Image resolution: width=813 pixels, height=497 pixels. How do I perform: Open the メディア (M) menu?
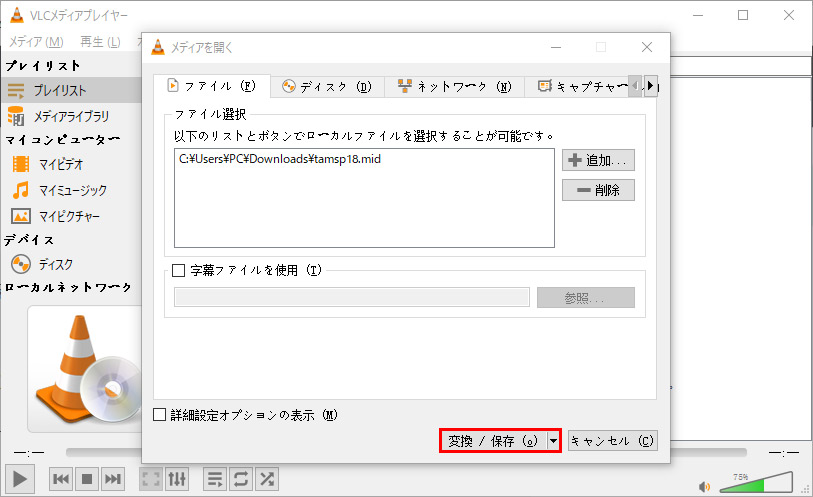[x=36, y=41]
